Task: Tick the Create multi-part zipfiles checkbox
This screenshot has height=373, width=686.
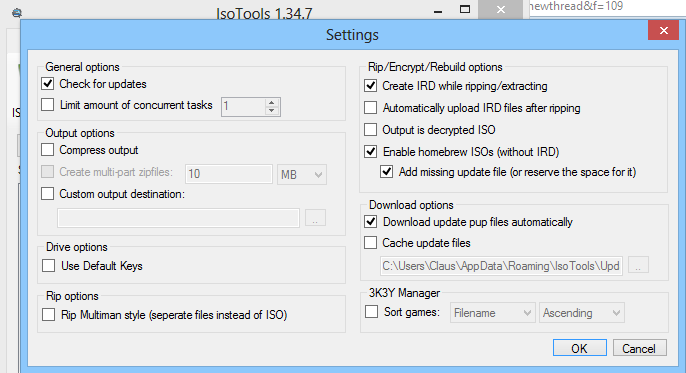Action: point(48,171)
